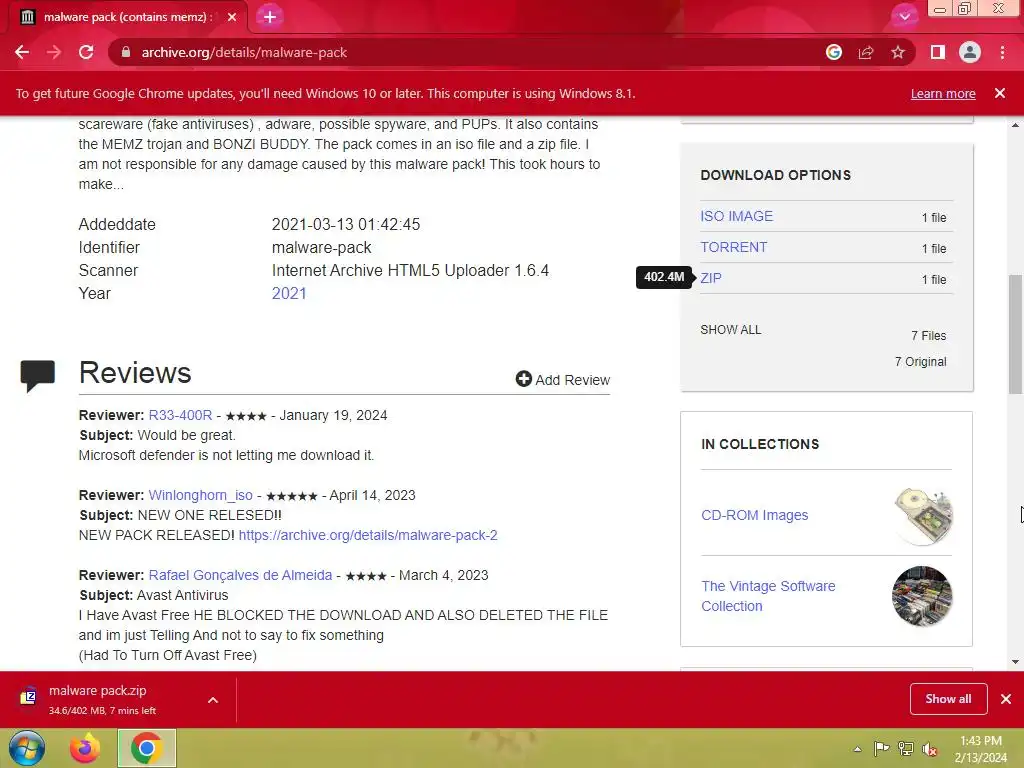1024x768 pixels.
Task: Open Learn more about Chrome updates
Action: 943,93
